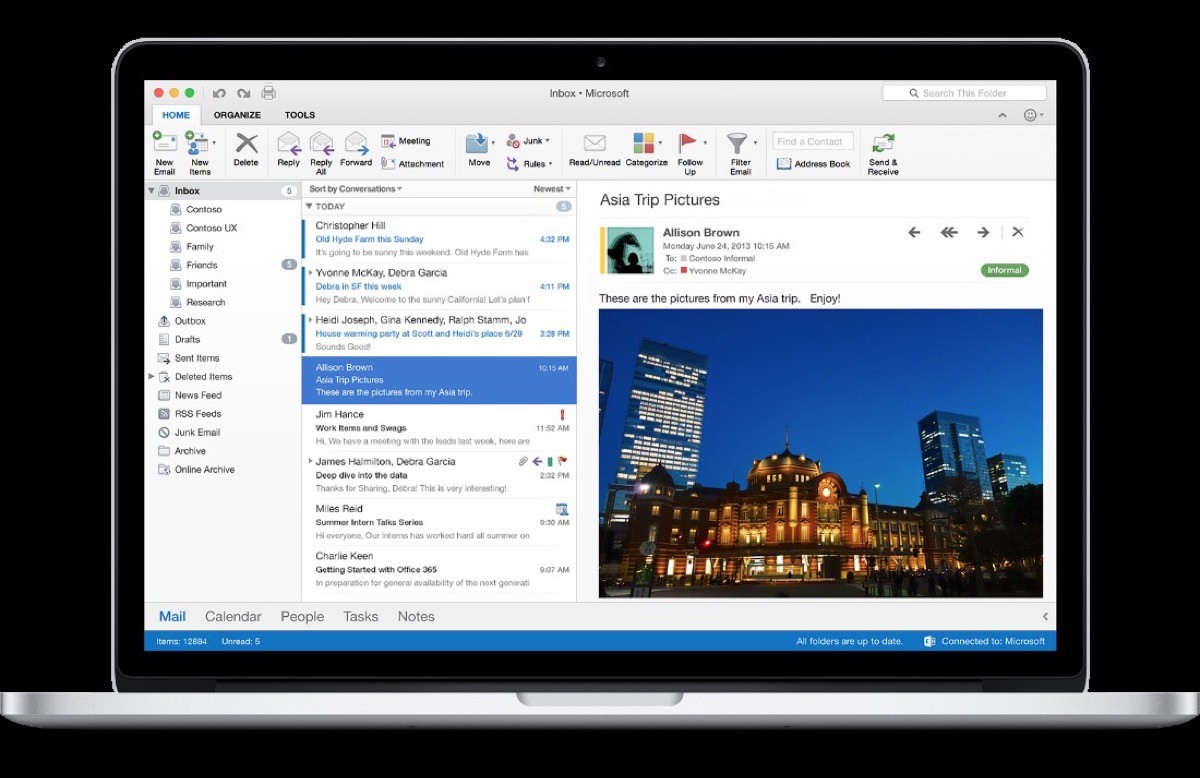Flag the email with Follow Up
Viewport: 1200px width, 778px height.
point(691,150)
